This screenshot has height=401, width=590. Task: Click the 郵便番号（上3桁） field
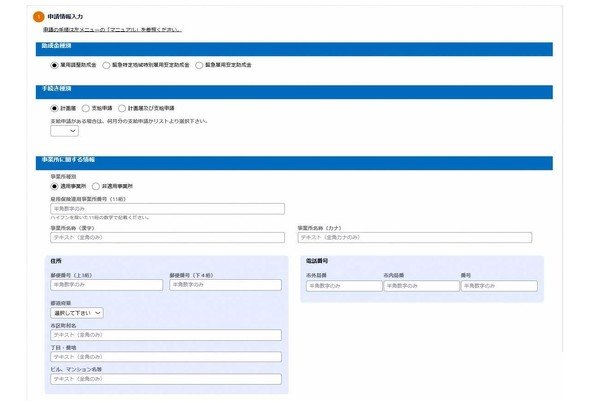click(x=107, y=285)
